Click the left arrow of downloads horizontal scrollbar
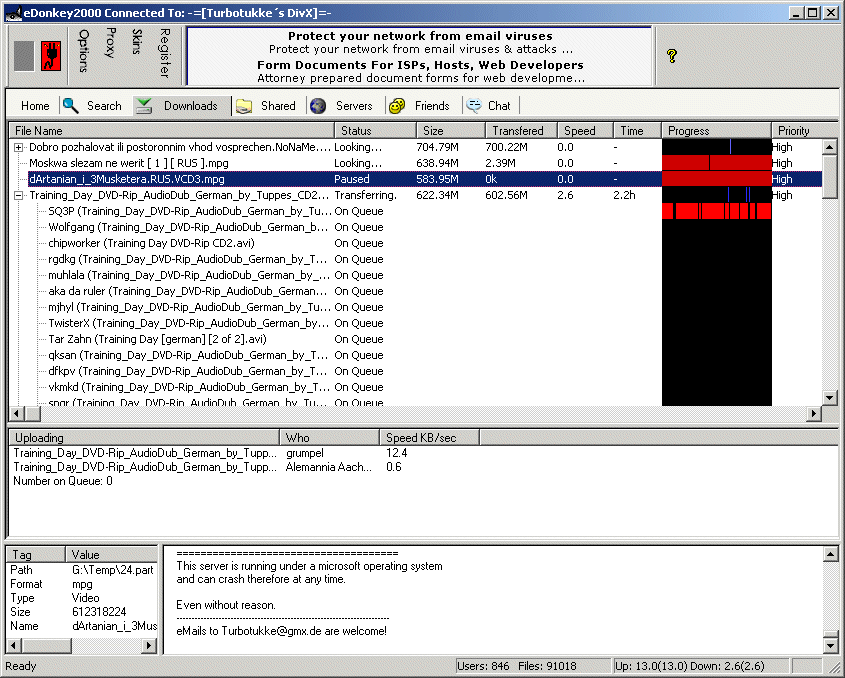 pyautogui.click(x=17, y=413)
